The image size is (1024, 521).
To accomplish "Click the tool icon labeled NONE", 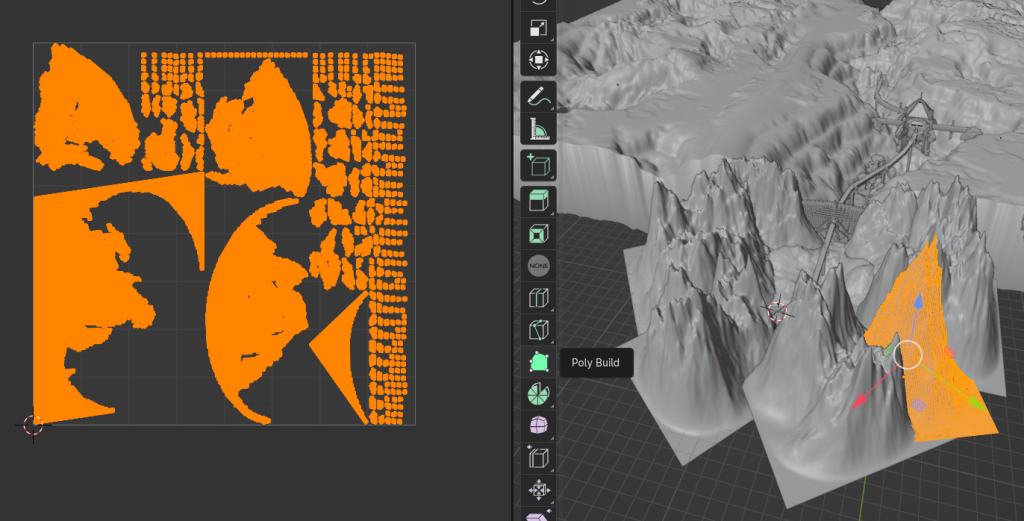I will [538, 266].
